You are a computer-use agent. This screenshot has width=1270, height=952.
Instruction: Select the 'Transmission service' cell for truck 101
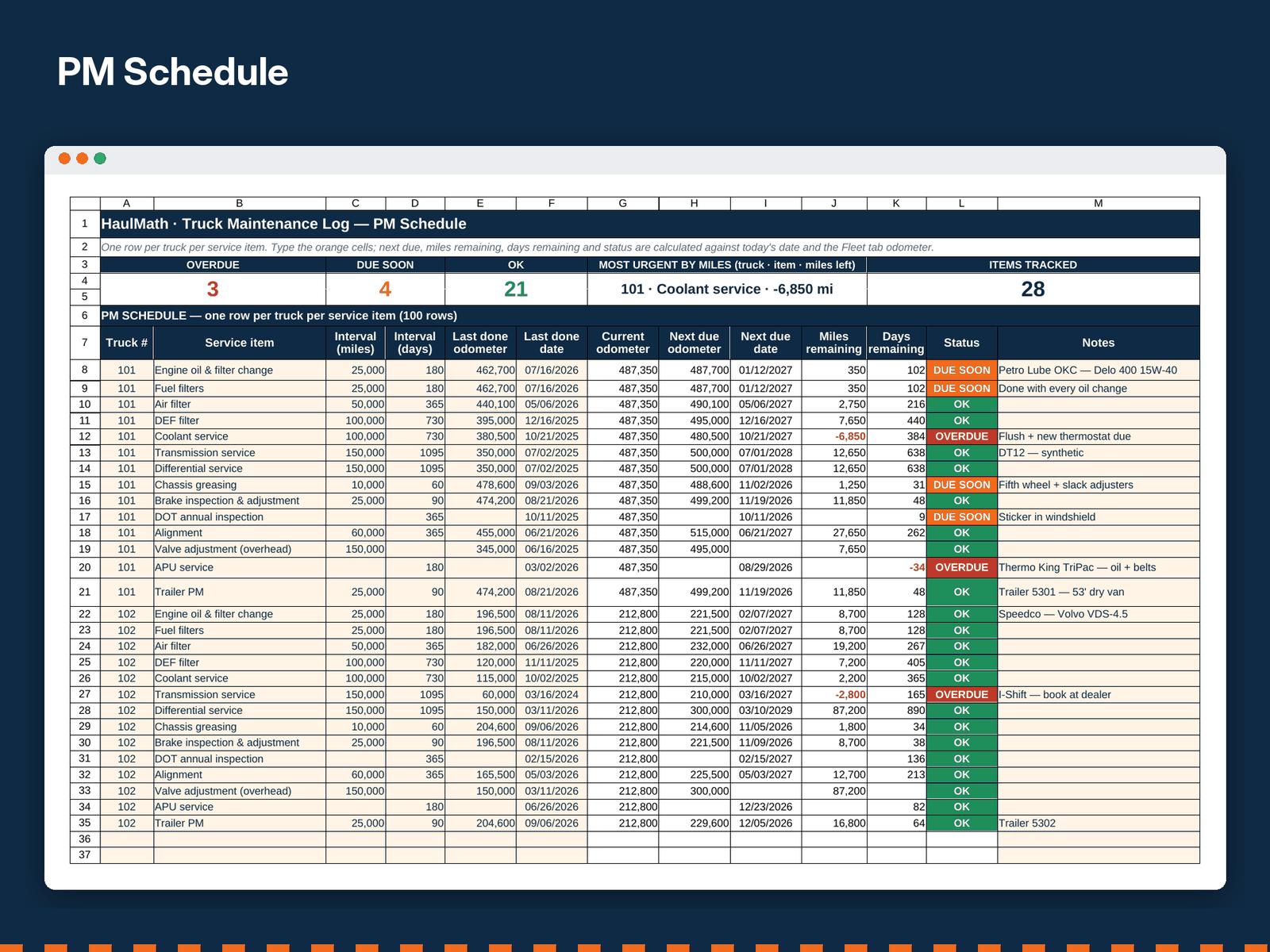(x=240, y=453)
